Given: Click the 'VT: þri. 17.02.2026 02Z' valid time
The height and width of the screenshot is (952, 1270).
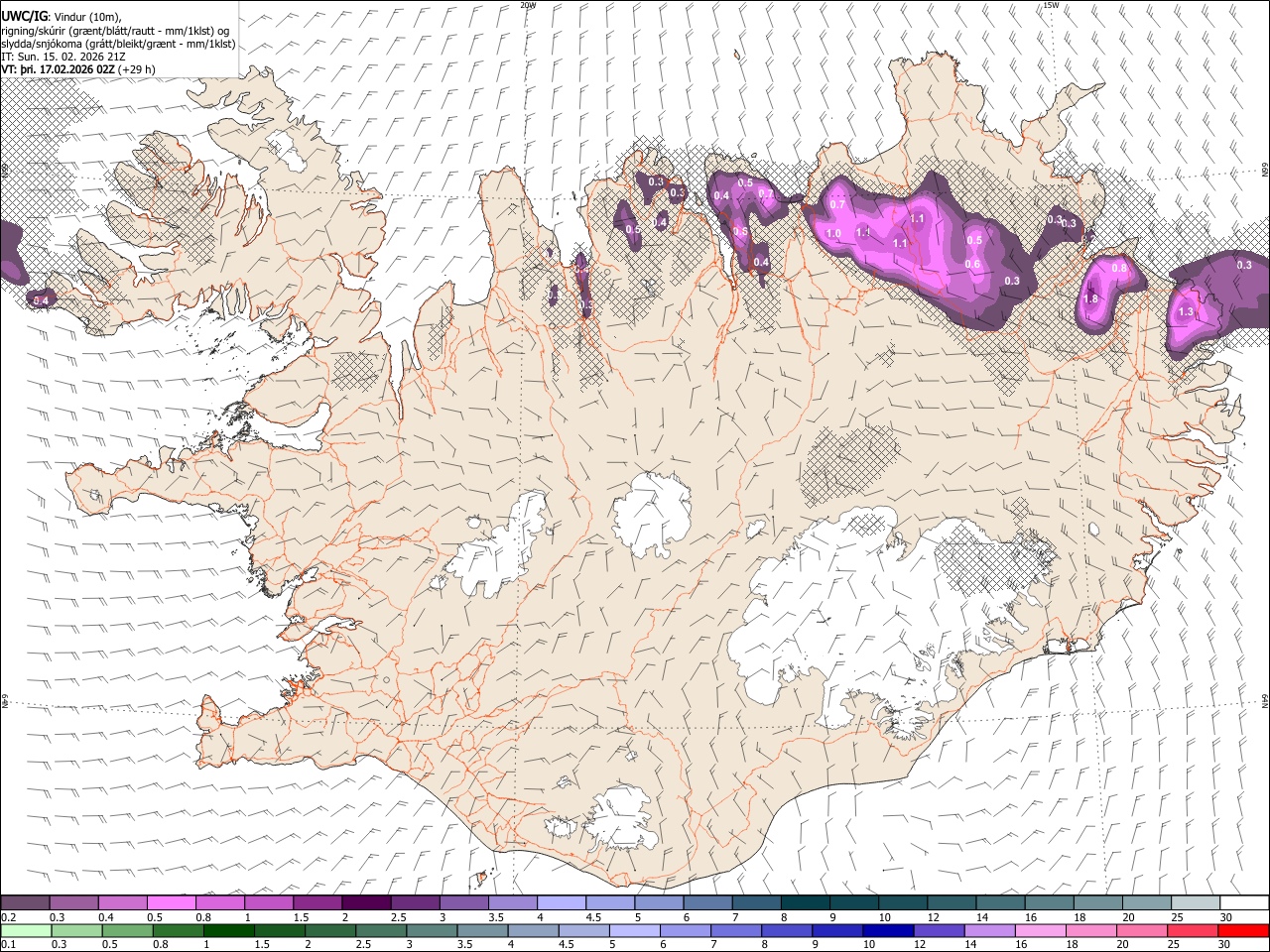Looking at the screenshot, I should point(58,69).
